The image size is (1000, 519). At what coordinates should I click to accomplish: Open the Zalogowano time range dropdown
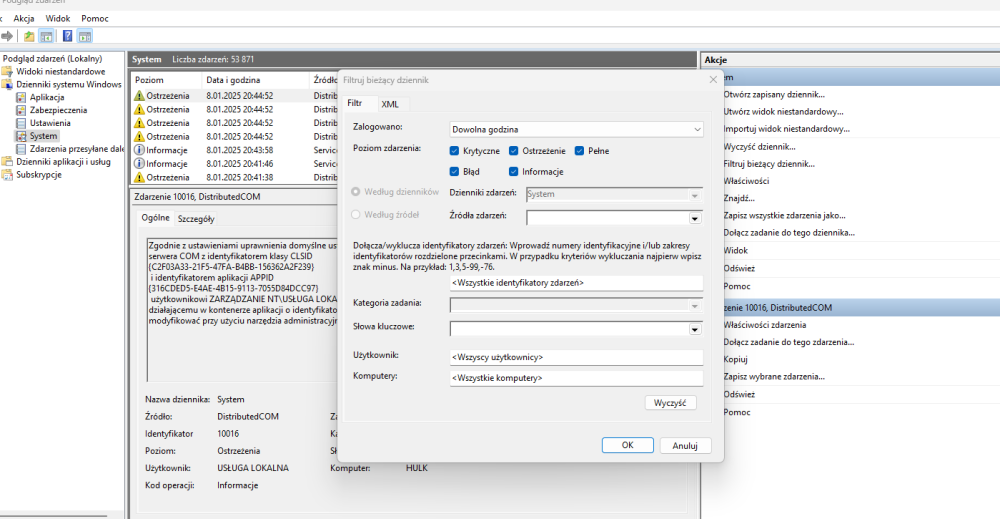[575, 129]
